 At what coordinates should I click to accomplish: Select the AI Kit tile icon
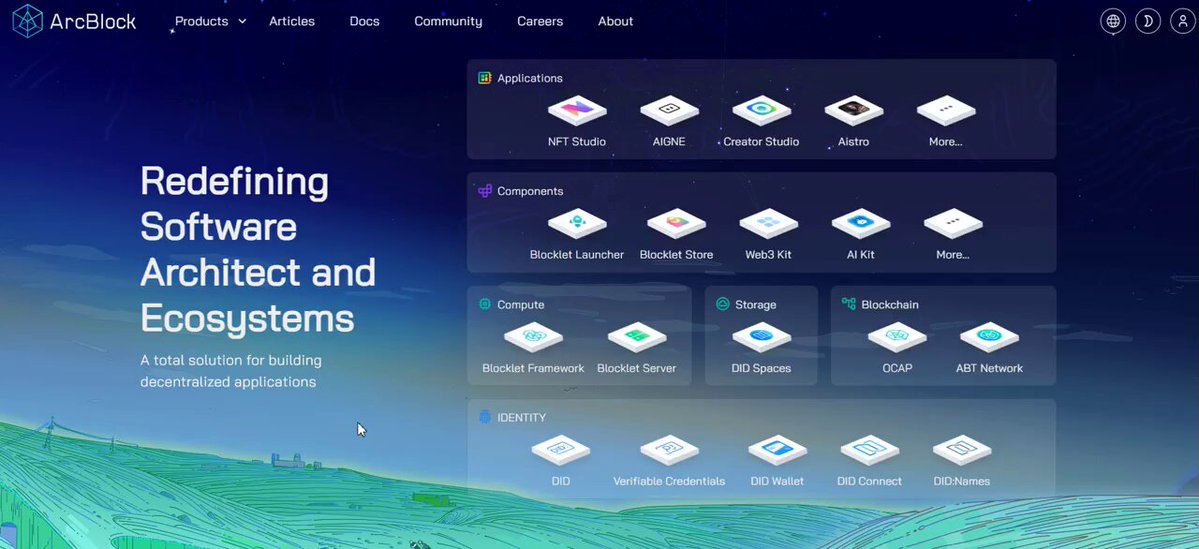click(x=861, y=224)
